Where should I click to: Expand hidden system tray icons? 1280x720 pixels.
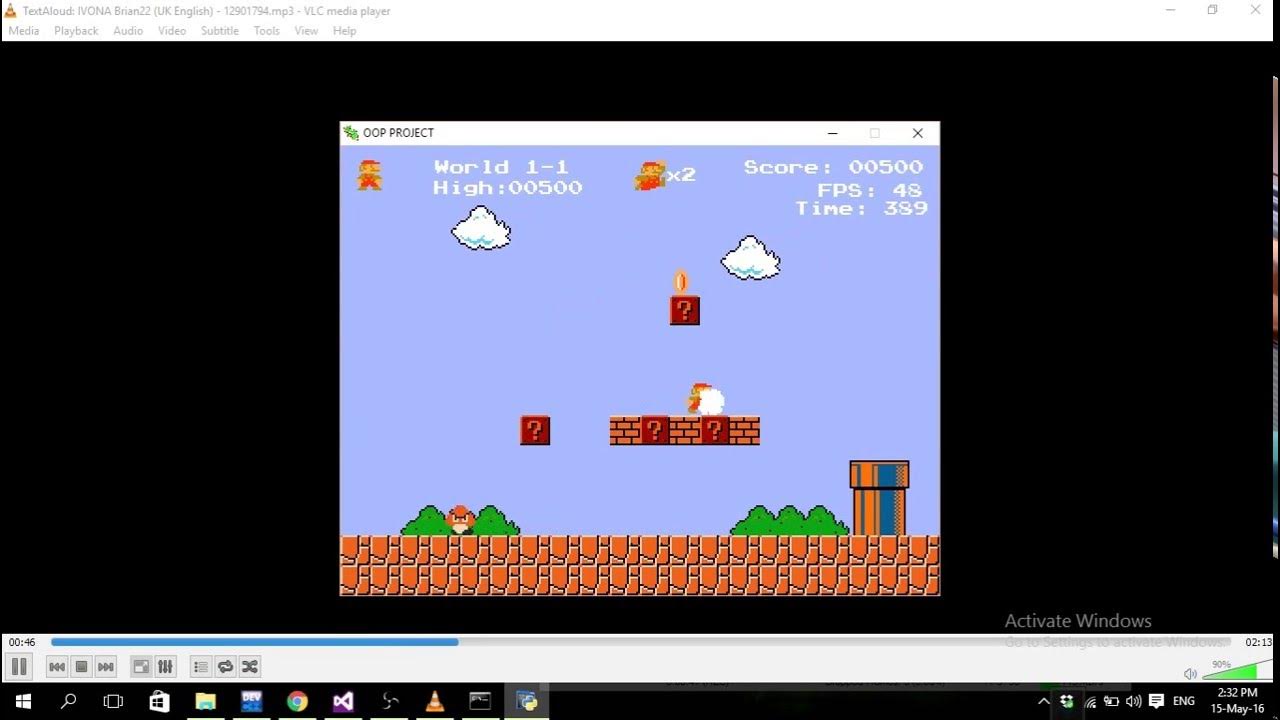(x=1044, y=701)
